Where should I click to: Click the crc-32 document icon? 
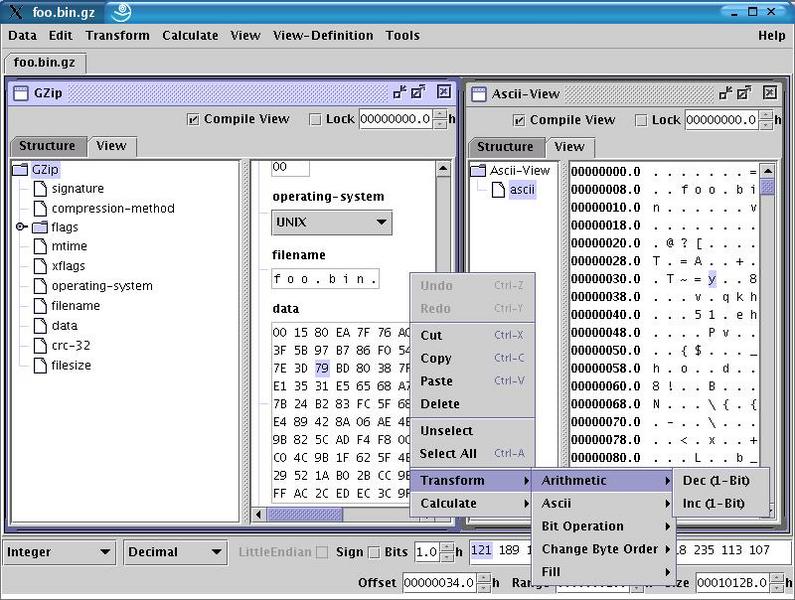click(40, 345)
